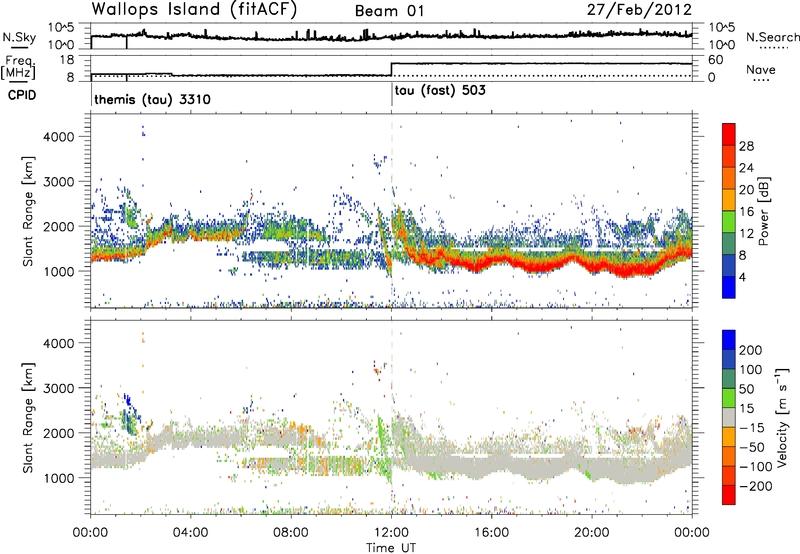800x554 pixels.
Task: Click the "04:00" time tick label
Action: click(190, 533)
